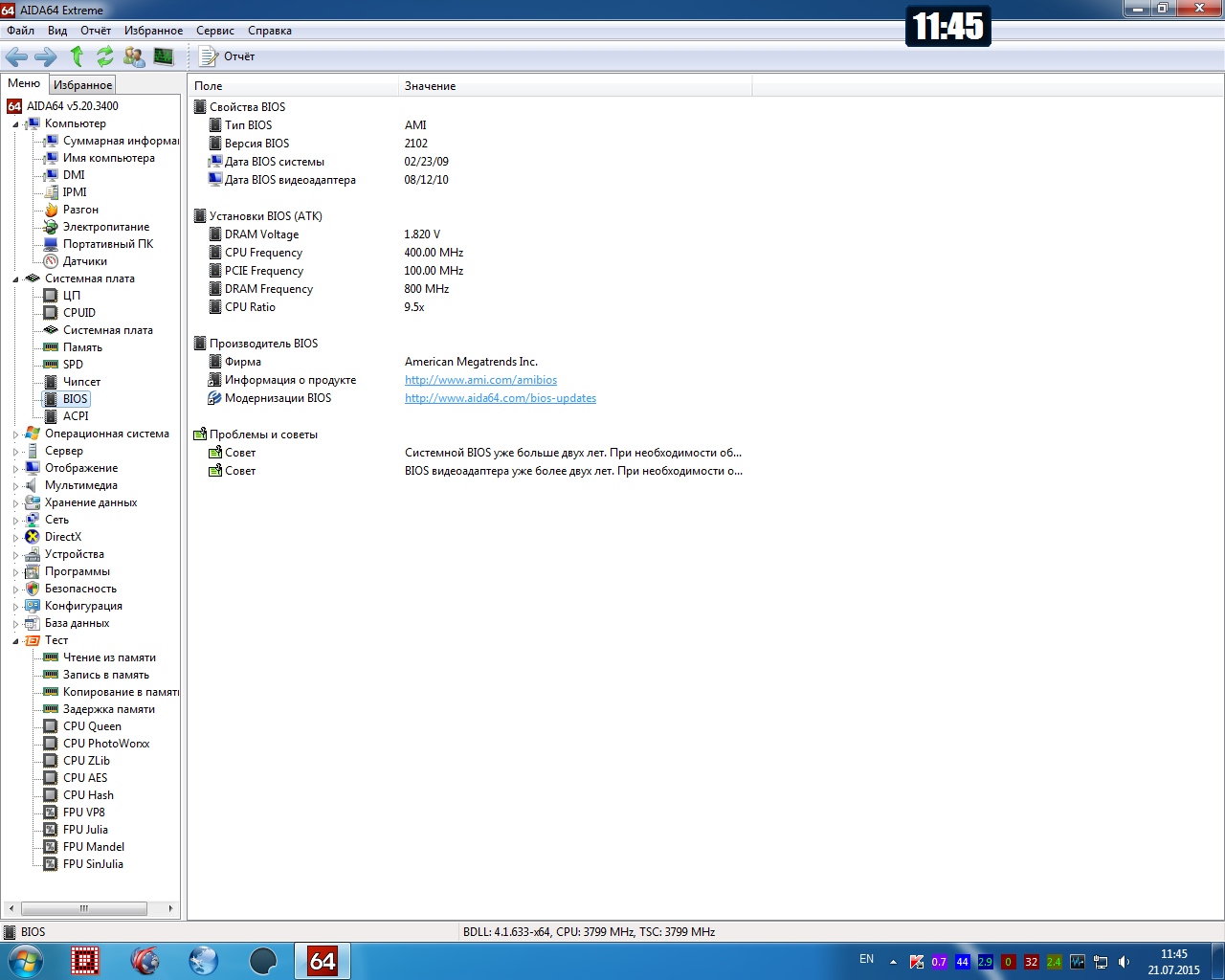The width and height of the screenshot is (1225, 980).
Task: Click the tree panel scroll right arrow
Action: [x=171, y=908]
